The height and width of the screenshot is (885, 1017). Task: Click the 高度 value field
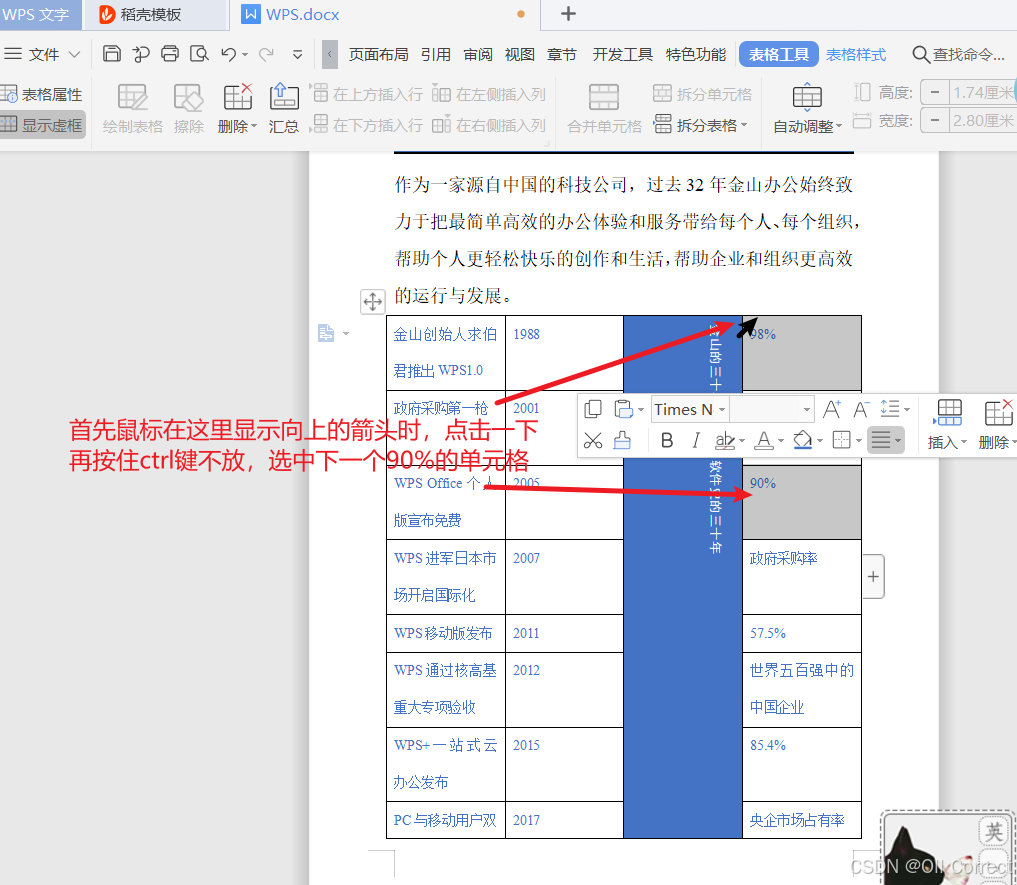coord(983,93)
